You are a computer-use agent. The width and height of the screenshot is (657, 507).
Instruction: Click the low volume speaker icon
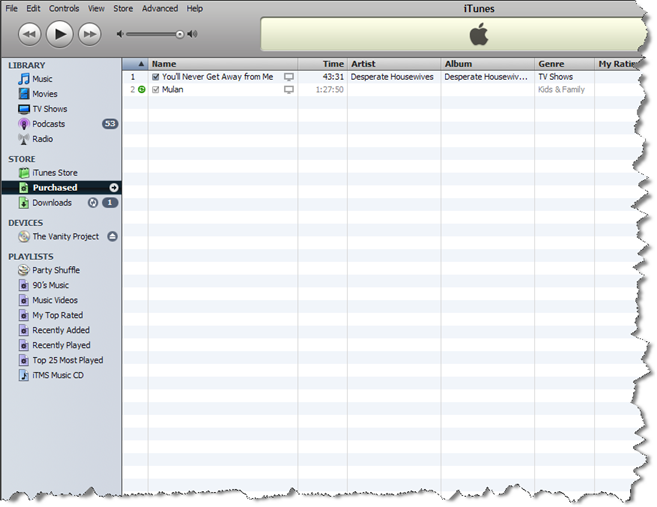[x=120, y=34]
